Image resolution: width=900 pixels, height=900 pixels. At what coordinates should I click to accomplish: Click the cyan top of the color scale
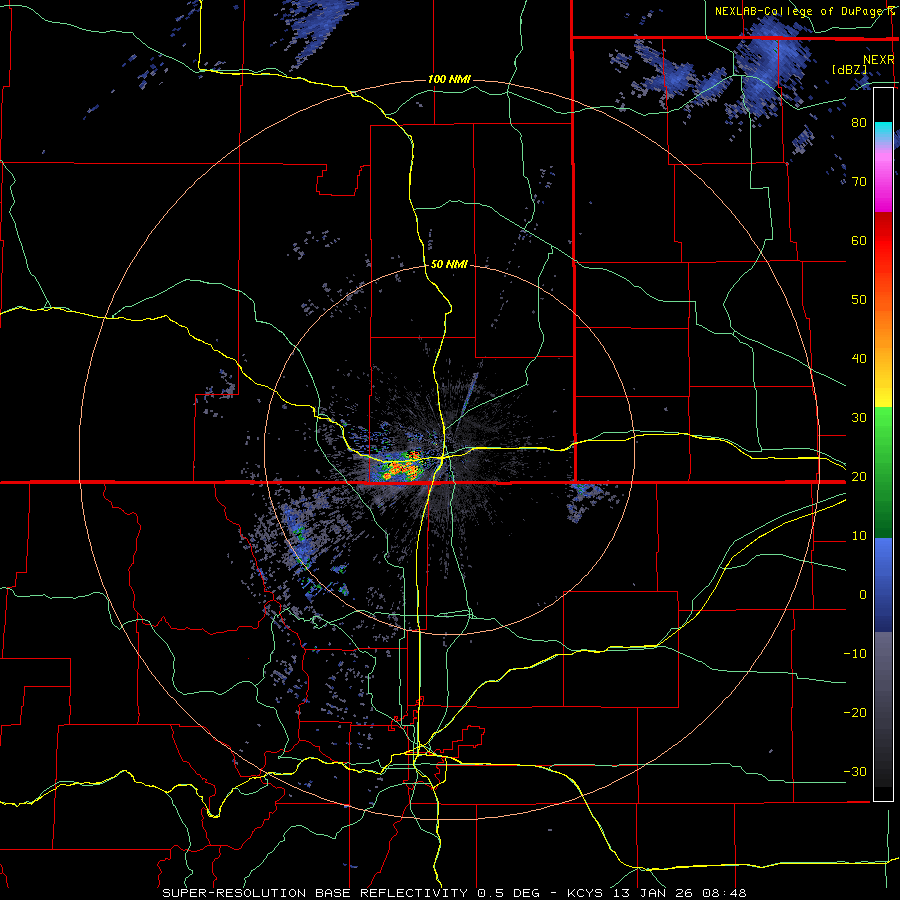pos(883,129)
